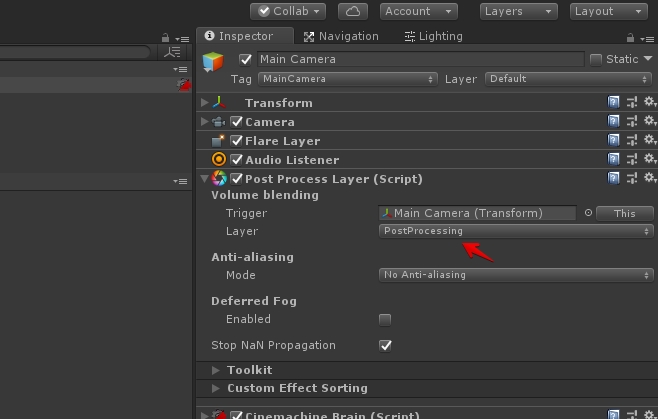
Task: Open Post Process Layer help icon
Action: 613,178
